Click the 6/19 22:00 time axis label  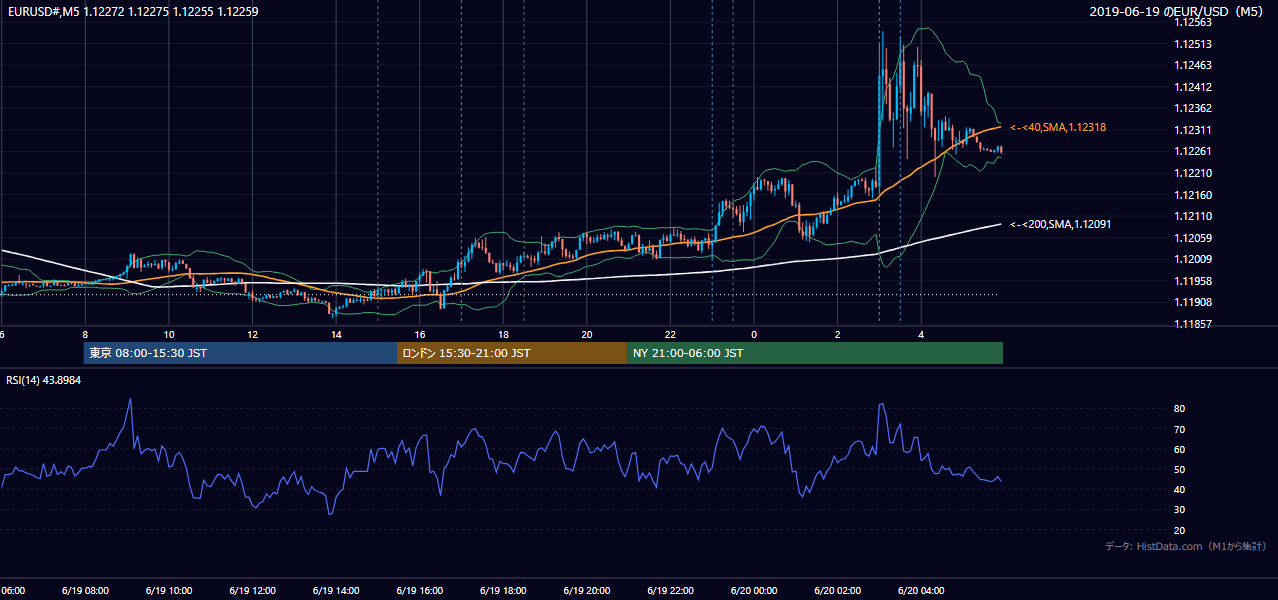670,591
